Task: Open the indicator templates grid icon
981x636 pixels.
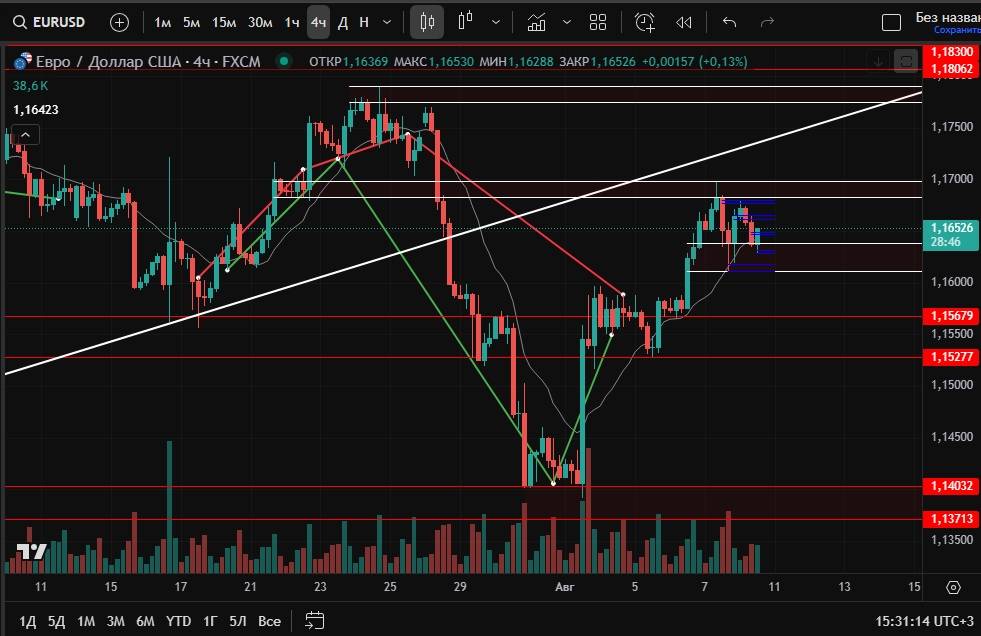Action: tap(598, 22)
